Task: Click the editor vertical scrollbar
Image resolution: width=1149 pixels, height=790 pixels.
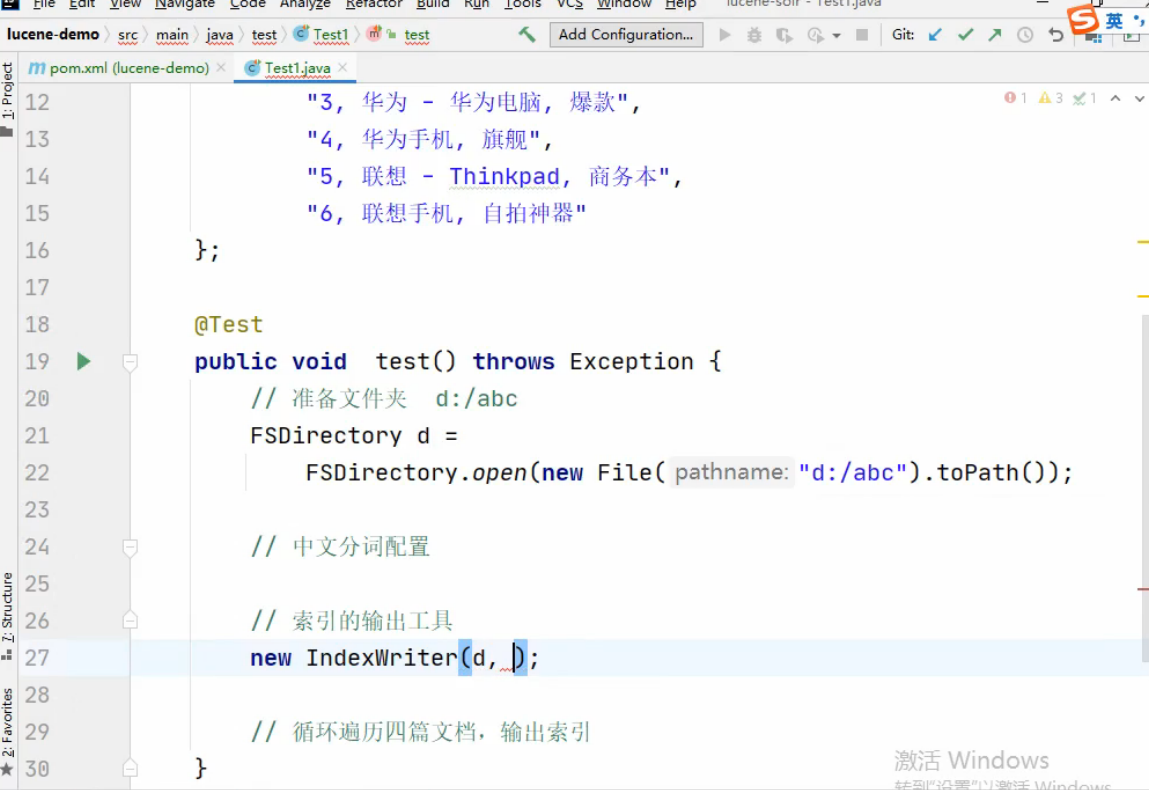Action: click(1145, 487)
